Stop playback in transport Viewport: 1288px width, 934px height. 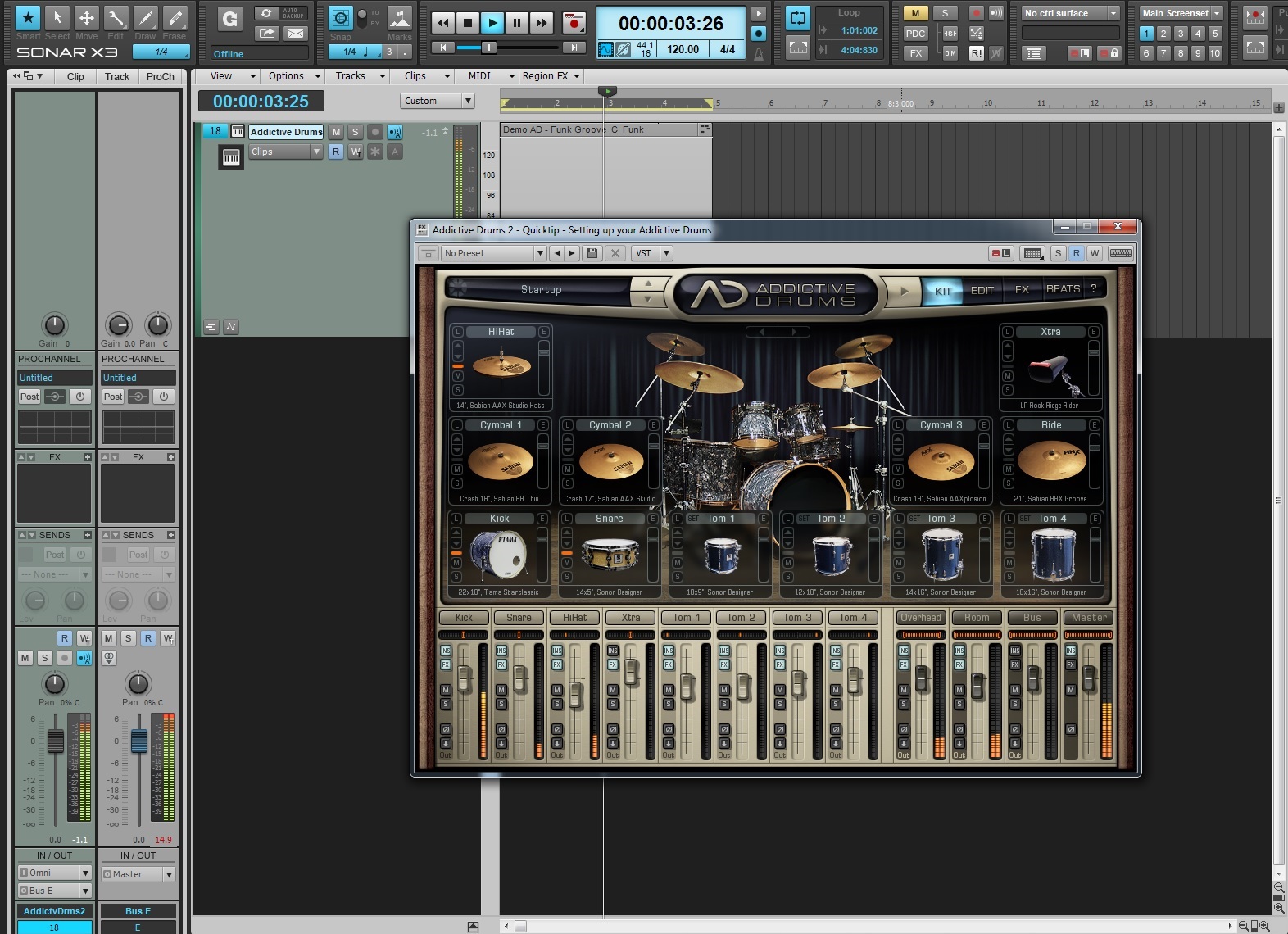coord(467,23)
